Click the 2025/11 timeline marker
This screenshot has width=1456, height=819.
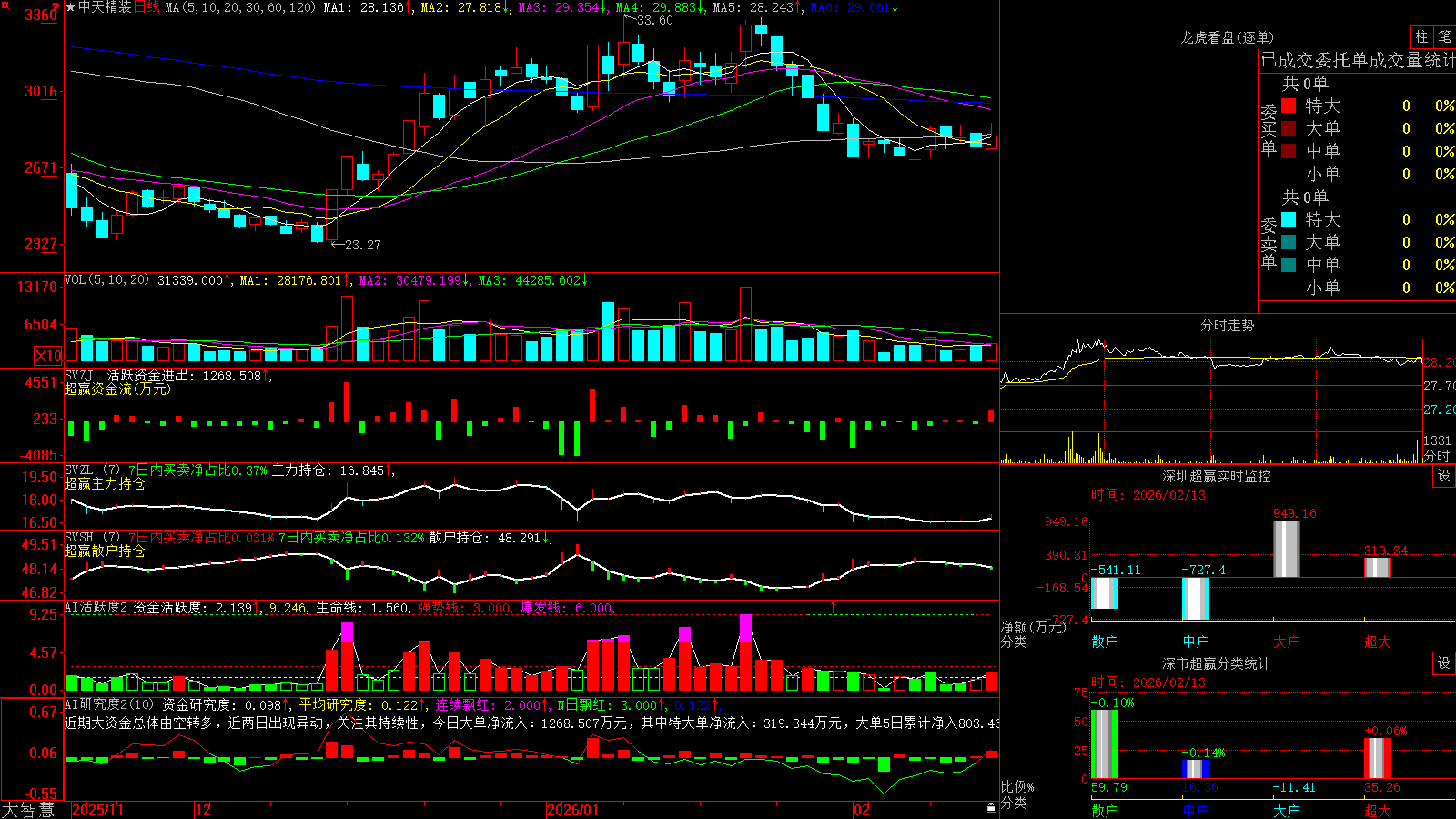pyautogui.click(x=97, y=810)
